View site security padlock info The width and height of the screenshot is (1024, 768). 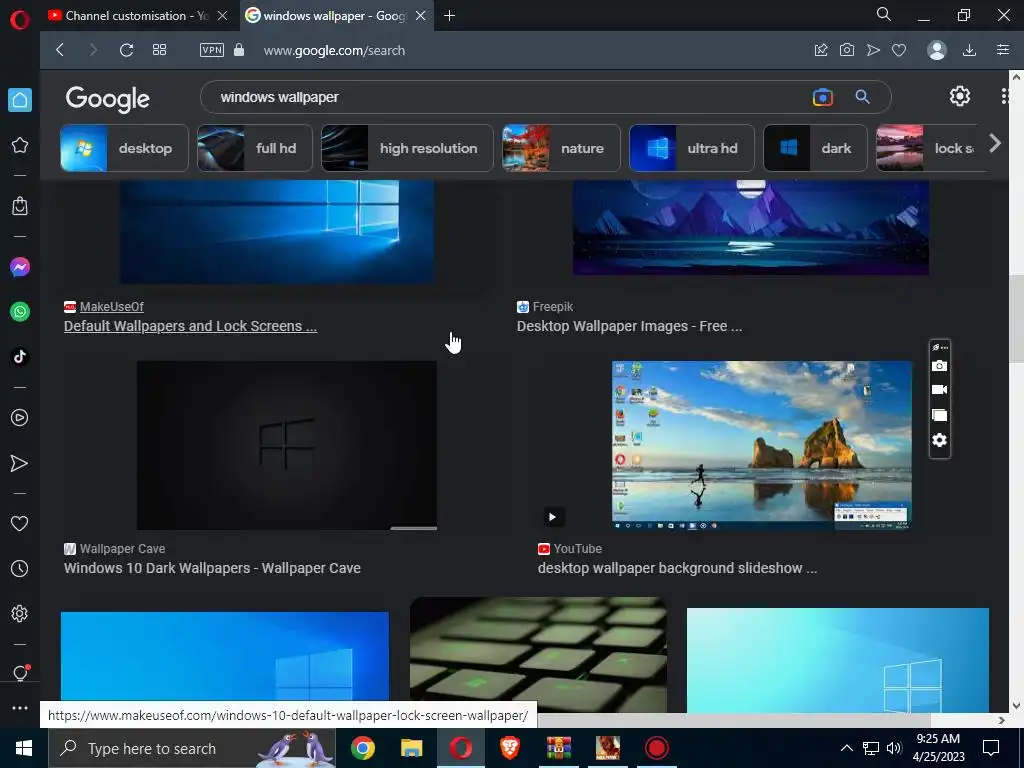[239, 50]
